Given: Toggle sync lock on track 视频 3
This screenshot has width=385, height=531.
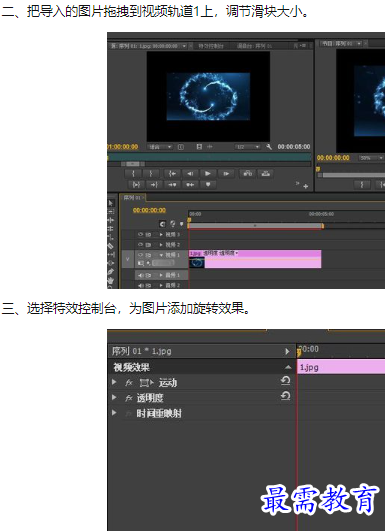Looking at the screenshot, I should click(x=148, y=234).
